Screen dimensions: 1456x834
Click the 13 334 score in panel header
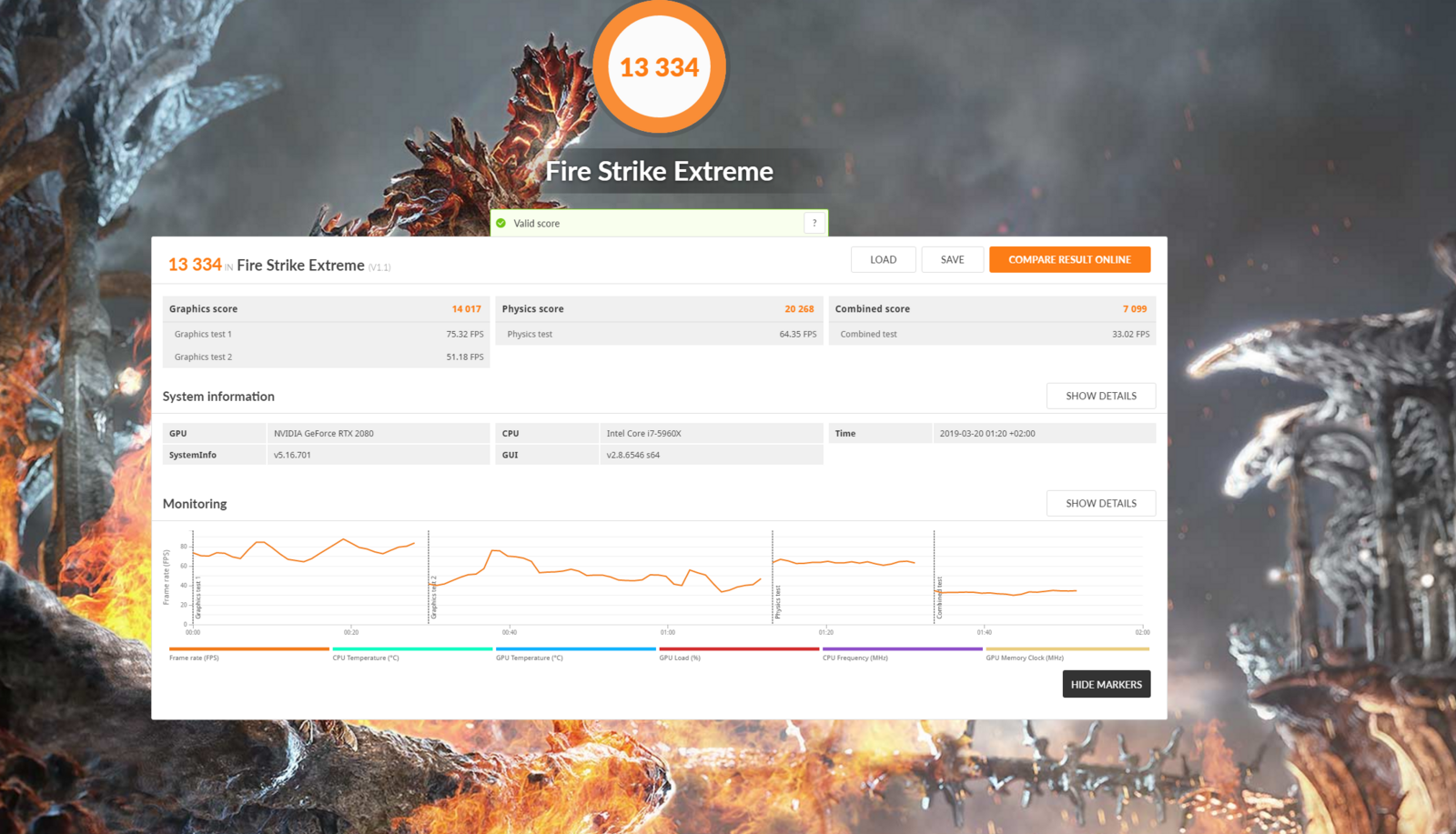(x=195, y=265)
